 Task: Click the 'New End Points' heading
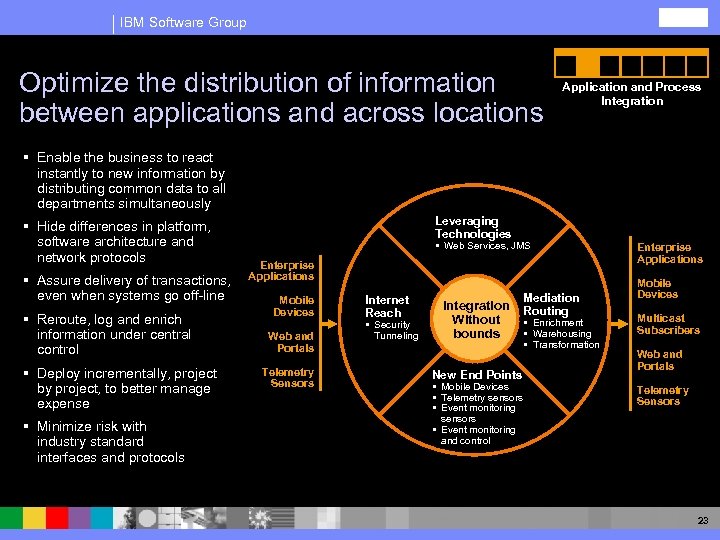(x=477, y=375)
